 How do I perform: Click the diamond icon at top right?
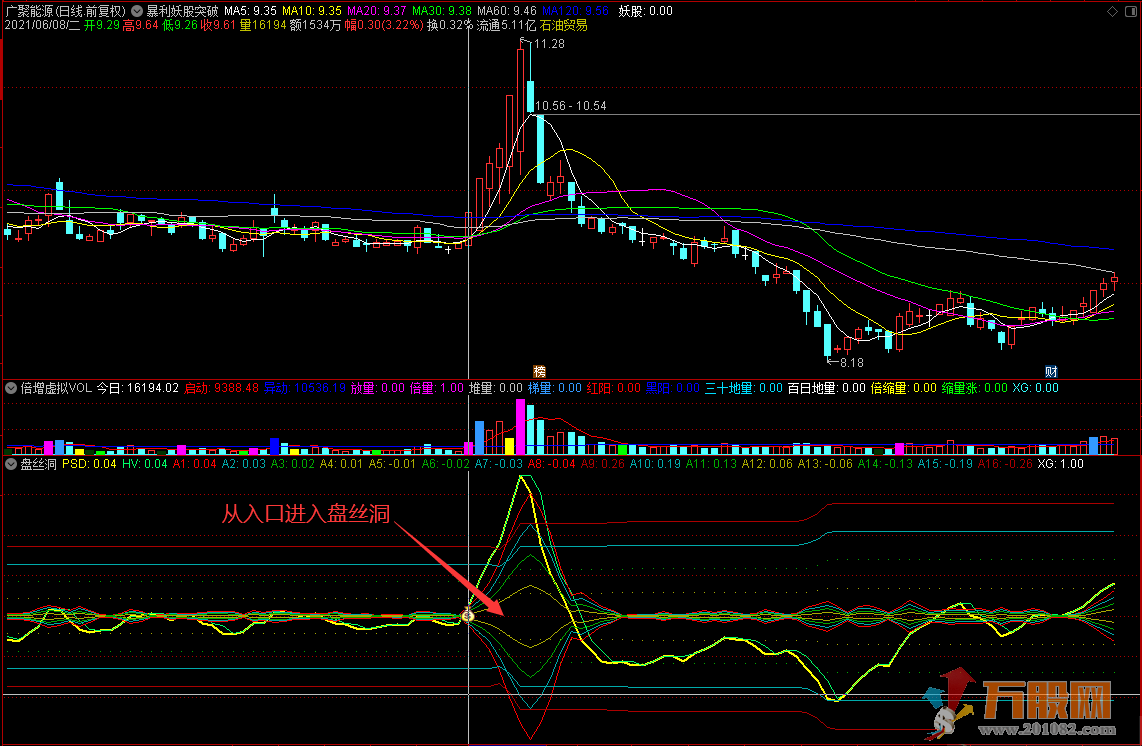1112,11
